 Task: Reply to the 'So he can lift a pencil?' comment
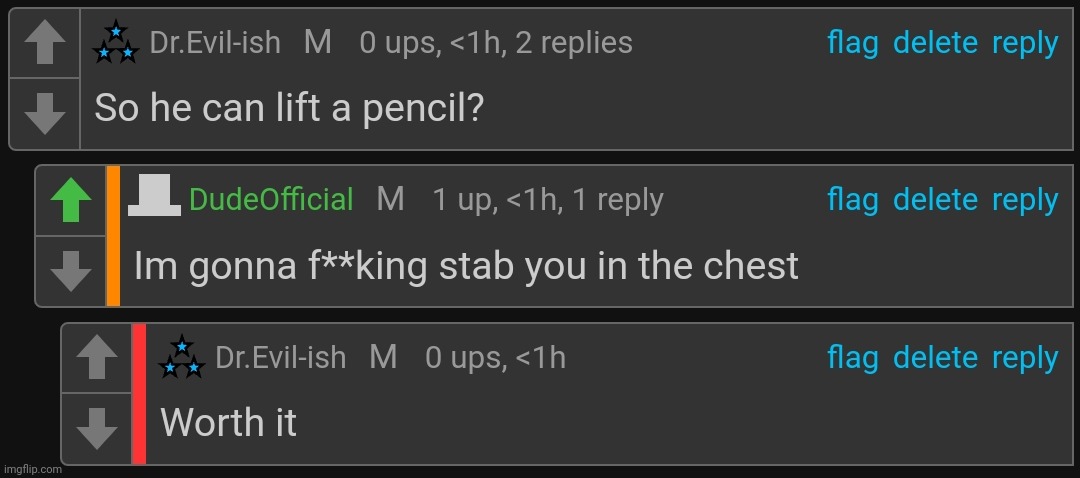(x=1025, y=45)
